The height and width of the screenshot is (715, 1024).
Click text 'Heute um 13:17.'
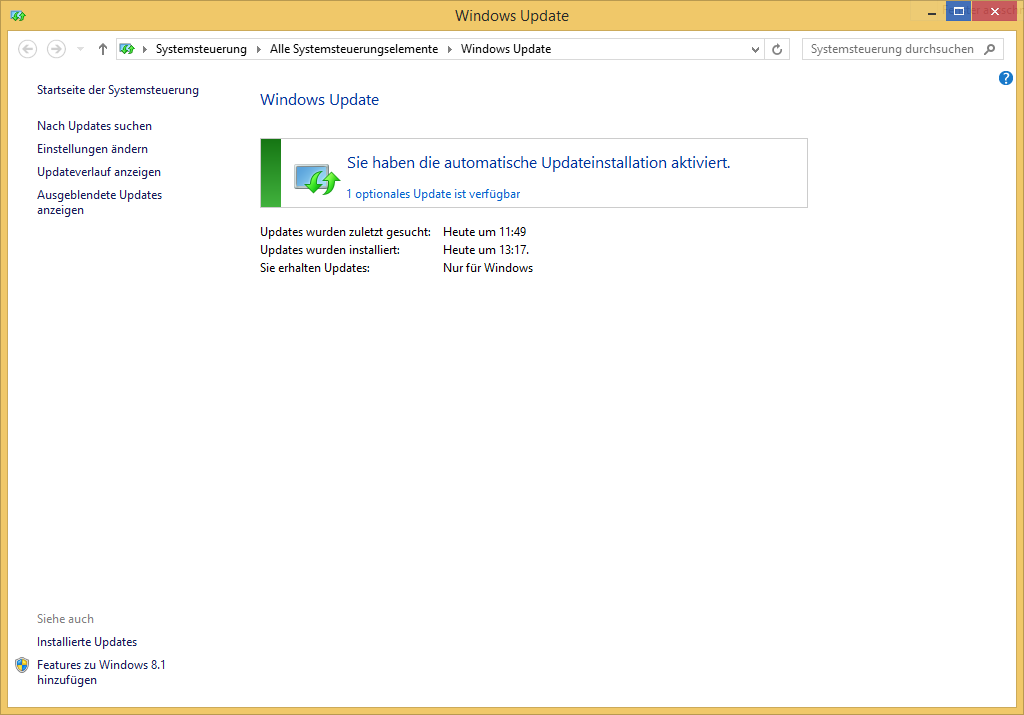[x=486, y=250]
